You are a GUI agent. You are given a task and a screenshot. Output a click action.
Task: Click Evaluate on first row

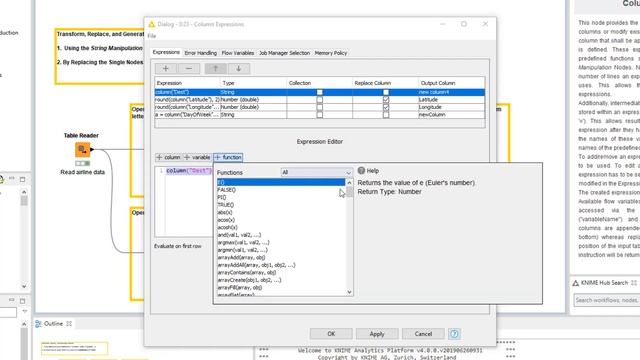[x=178, y=246]
